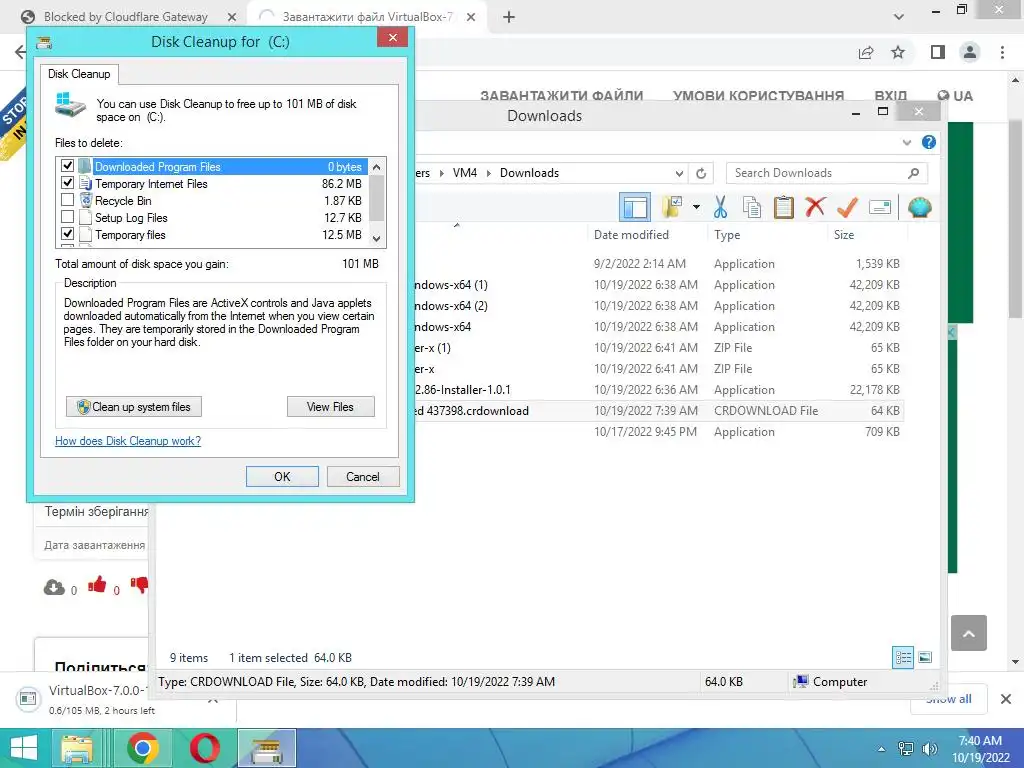Open УМОВИ КОРИСТУВАННЯ menu on website
The width and height of the screenshot is (1024, 768).
click(x=758, y=96)
